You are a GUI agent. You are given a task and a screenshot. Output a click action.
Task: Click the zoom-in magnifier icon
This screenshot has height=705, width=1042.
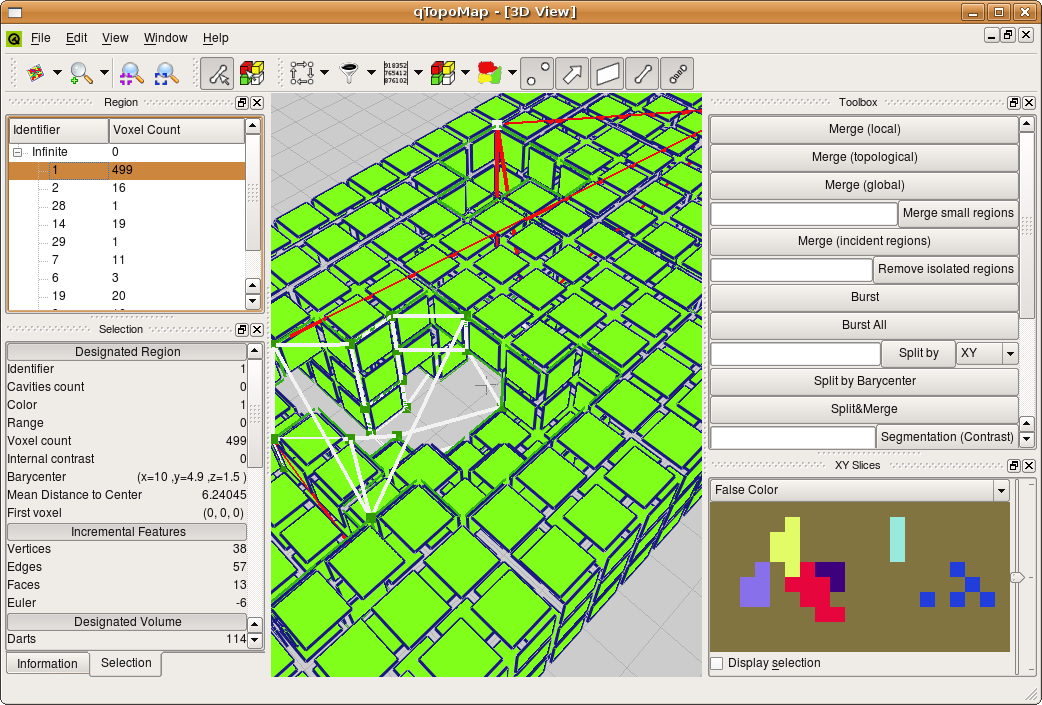click(x=81, y=72)
